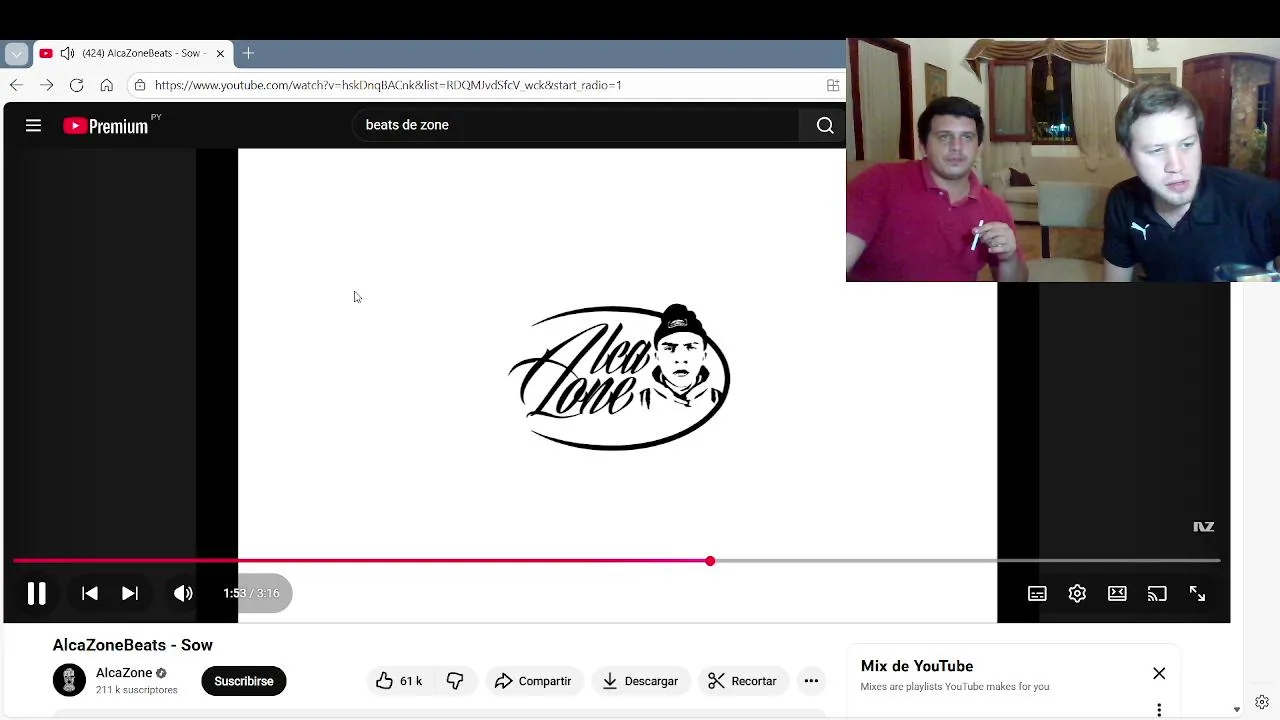Image resolution: width=1280 pixels, height=720 pixels.
Task: Open the tab list dropdown arrow
Action: coord(16,53)
